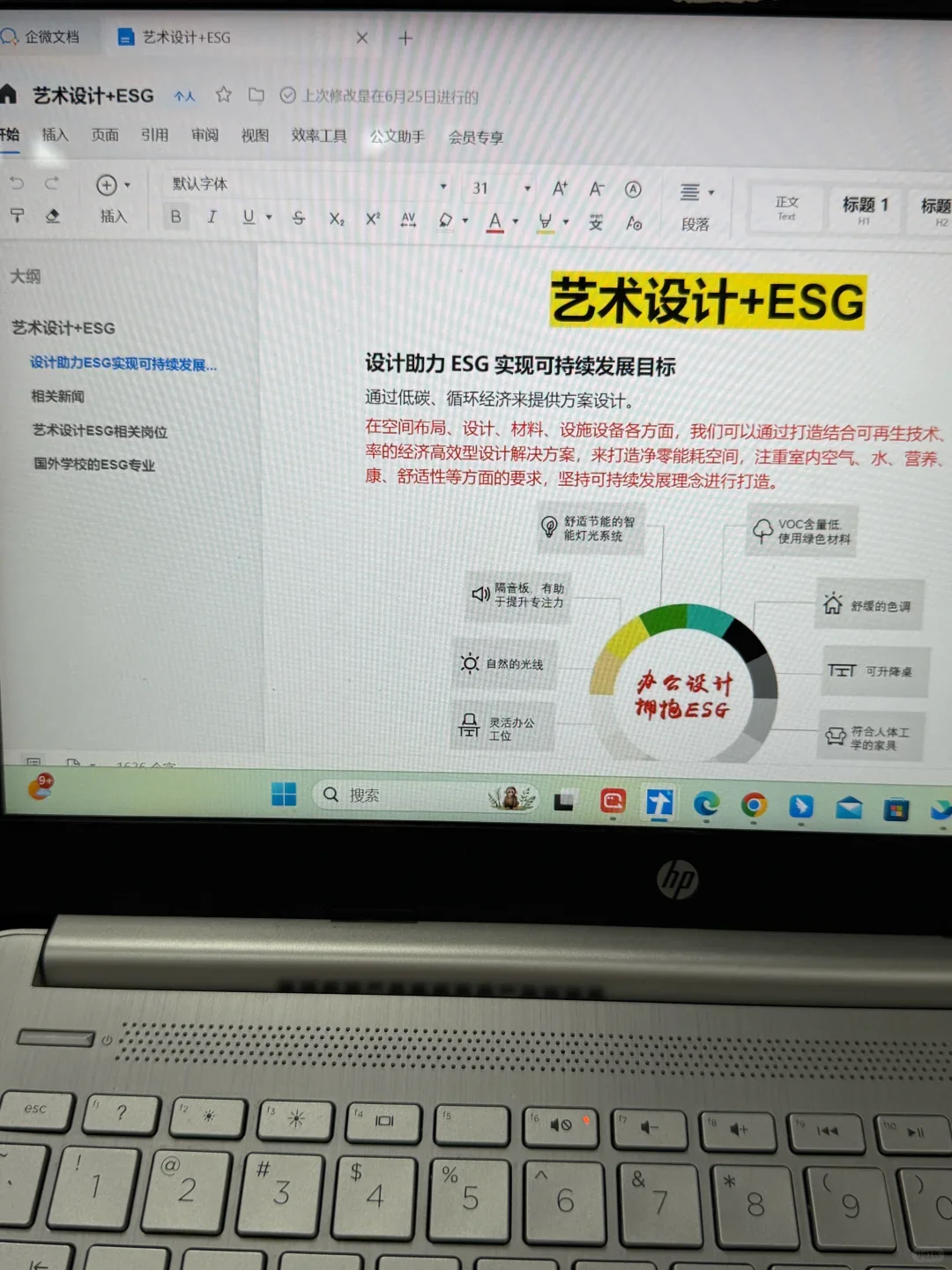952x1270 pixels.
Task: Open Microsoft Edge from taskbar
Action: 706,803
